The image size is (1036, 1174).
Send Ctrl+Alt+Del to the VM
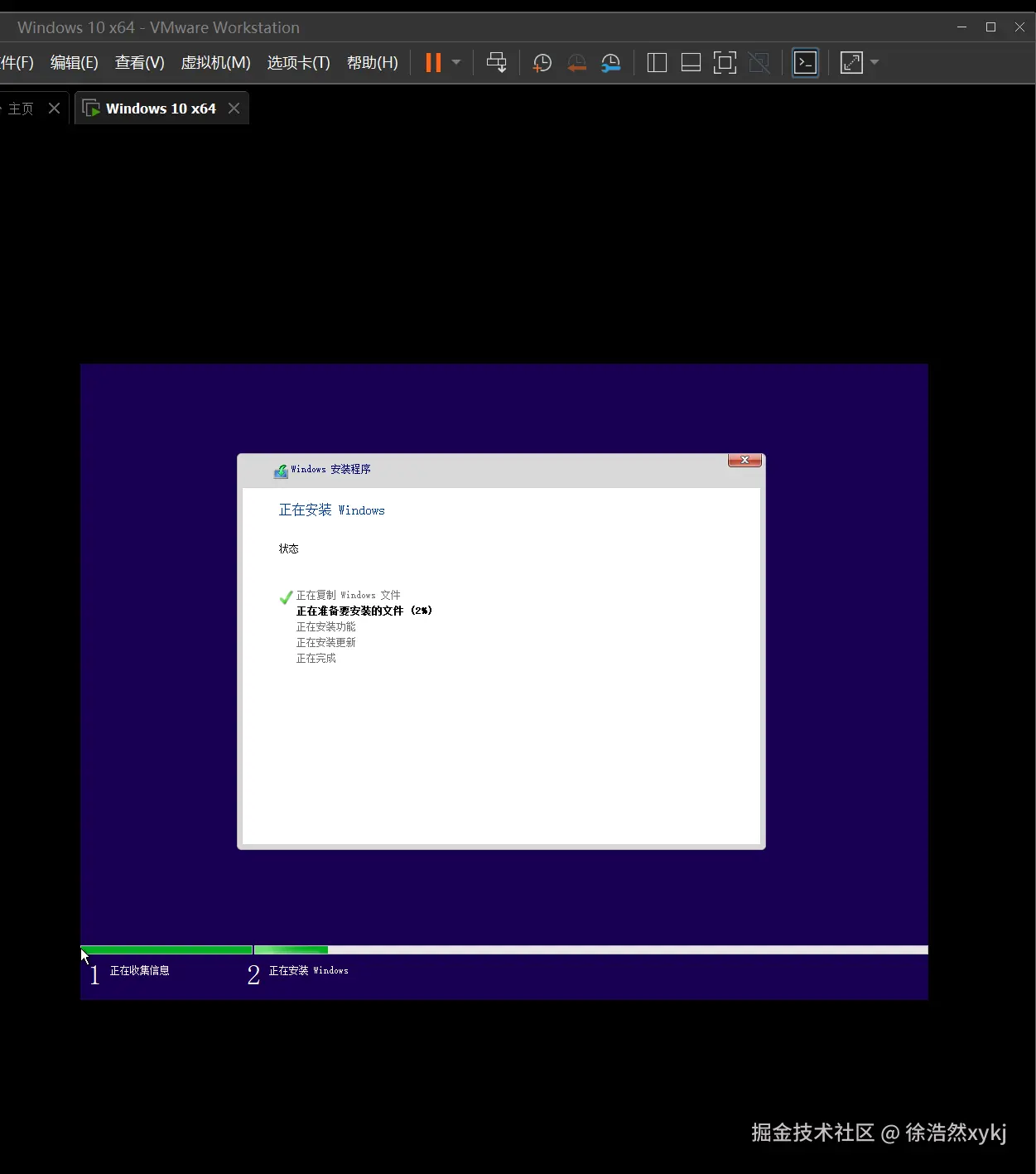tap(497, 63)
